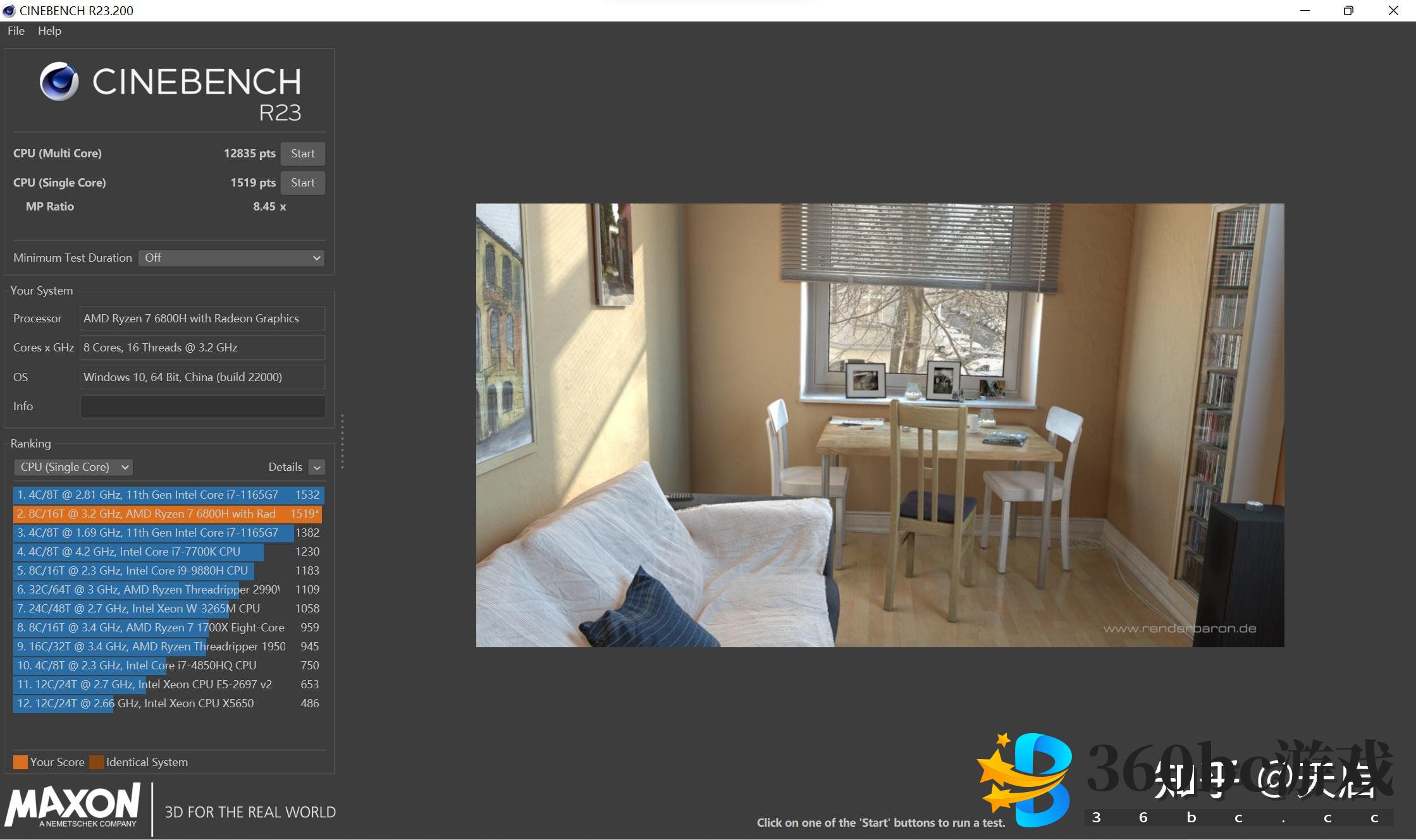Image resolution: width=1416 pixels, height=840 pixels.
Task: Click the vertical dotted panel splitter handle
Action: pyautogui.click(x=342, y=441)
